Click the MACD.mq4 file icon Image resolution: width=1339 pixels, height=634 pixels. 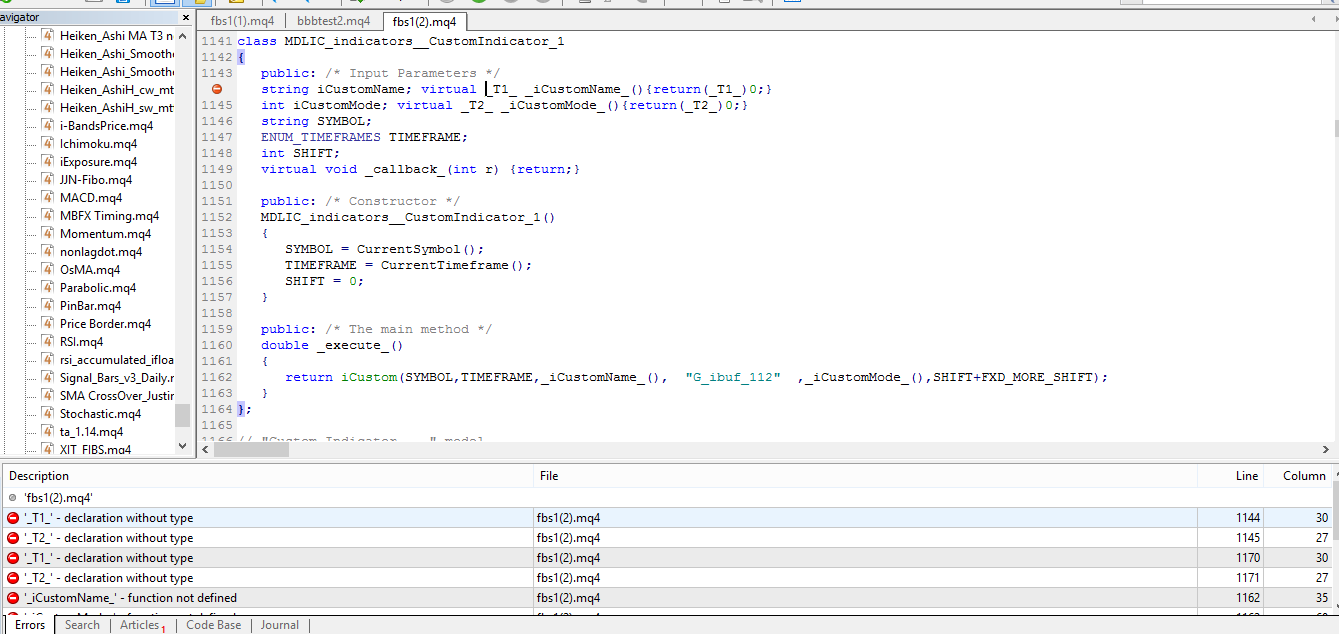coord(48,198)
